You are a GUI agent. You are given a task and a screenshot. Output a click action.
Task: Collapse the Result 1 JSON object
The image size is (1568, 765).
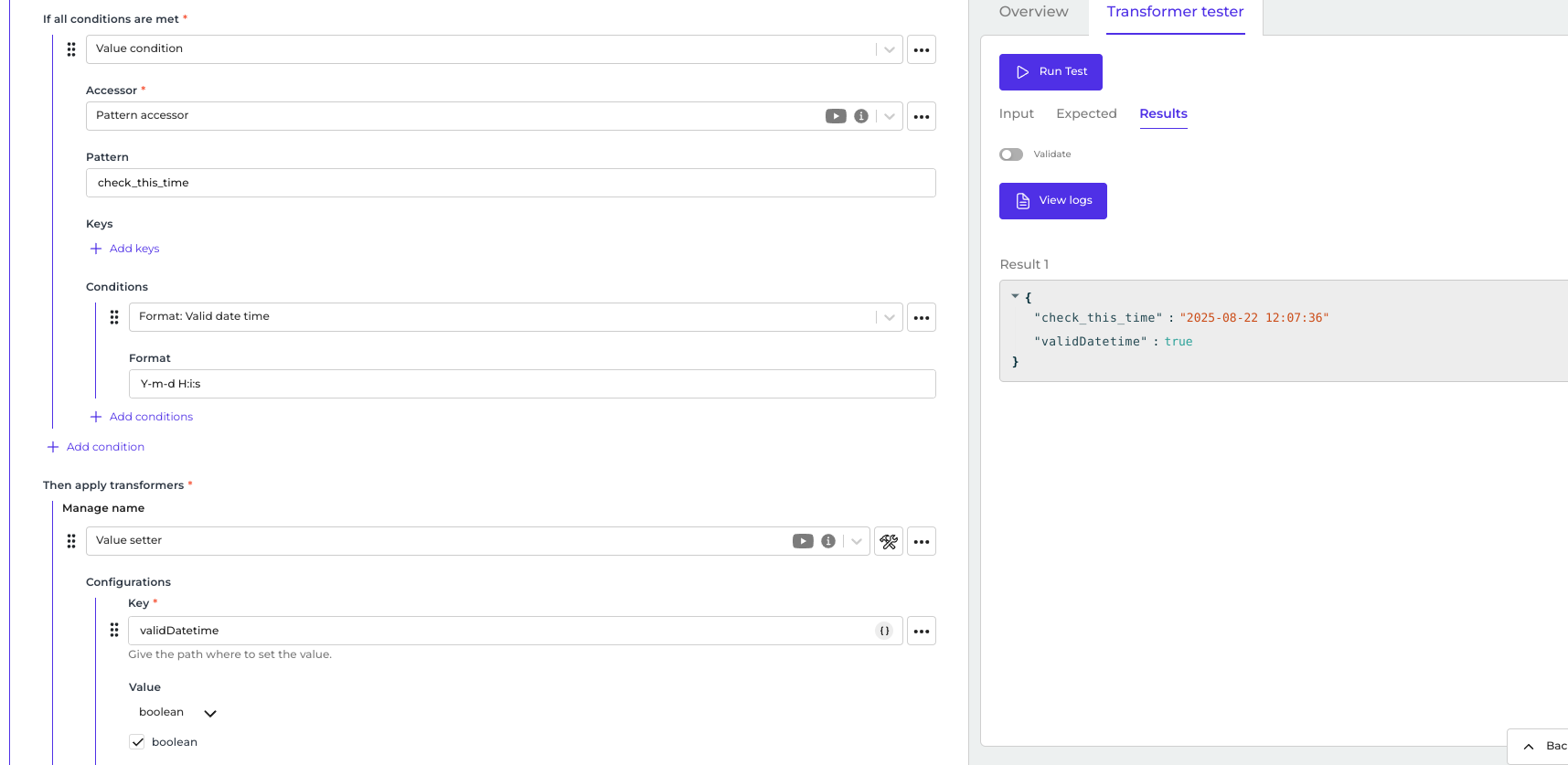[1015, 296]
